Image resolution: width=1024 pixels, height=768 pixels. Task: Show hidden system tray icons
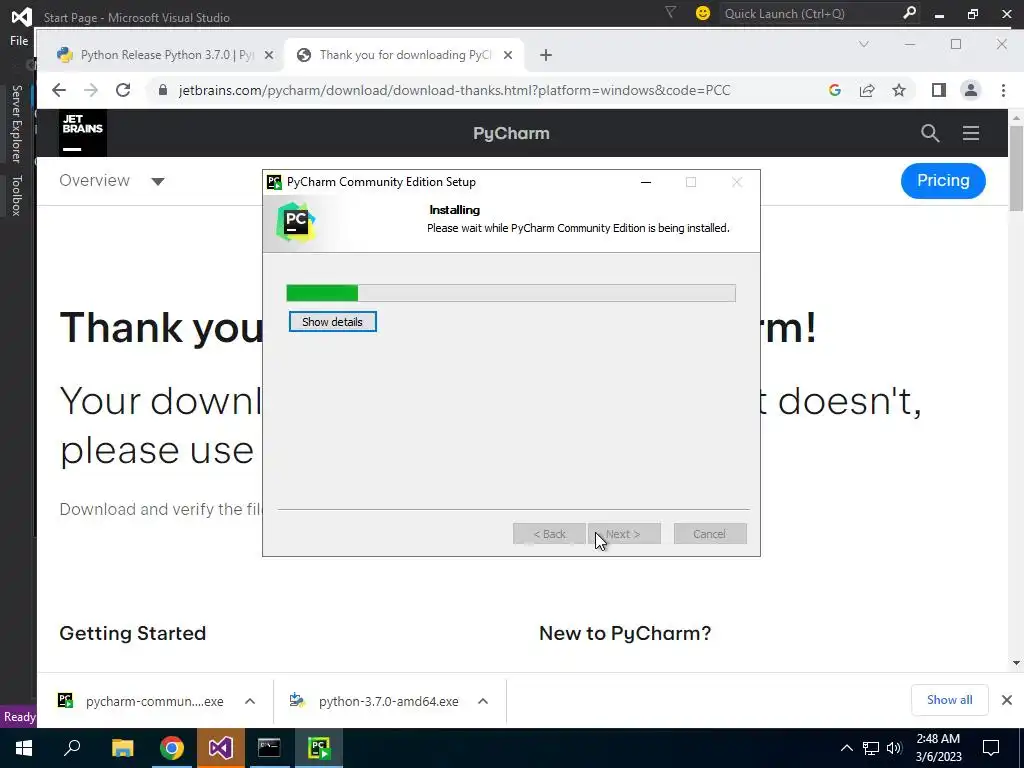[x=846, y=748]
